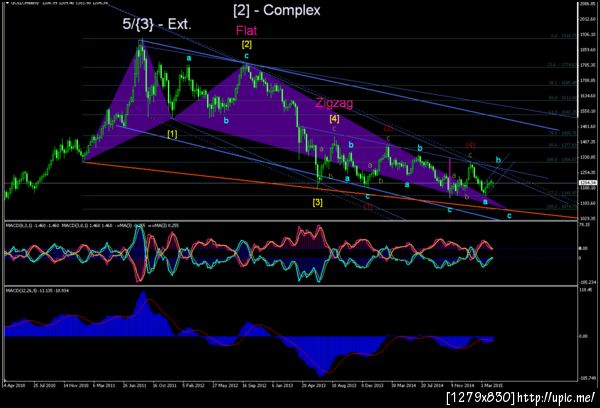600x408 pixels.
Task: Click the MACD(12,26,9) indicator label
Action: (37, 291)
